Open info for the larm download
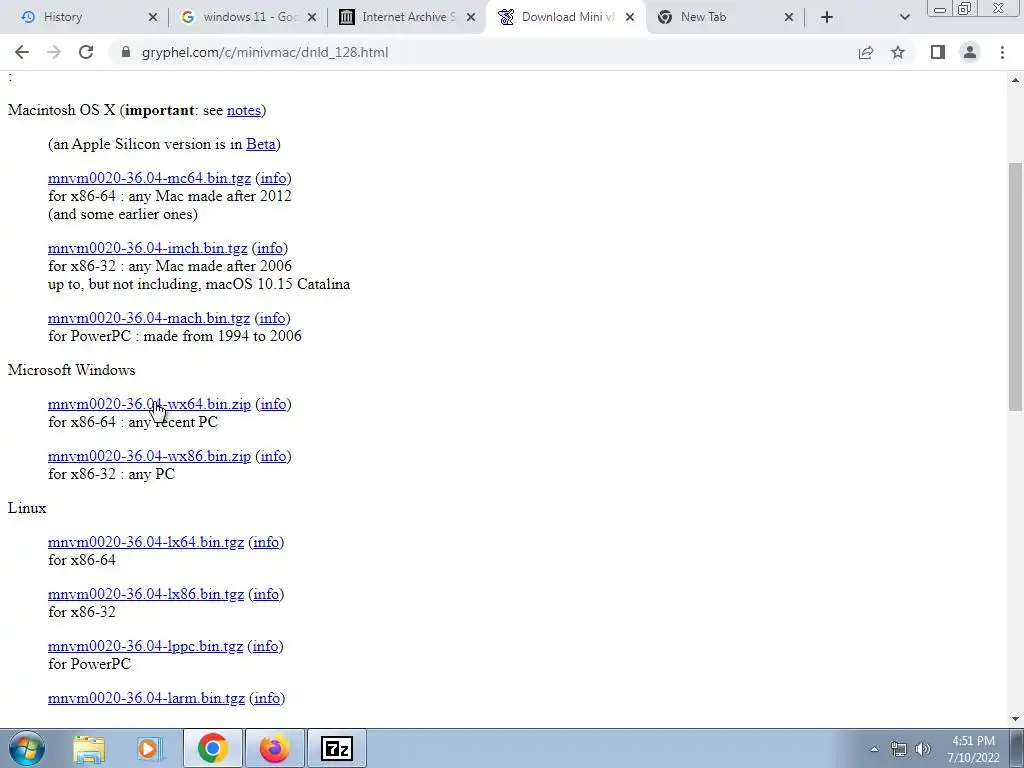Screen dimensions: 1024x768 click(267, 698)
